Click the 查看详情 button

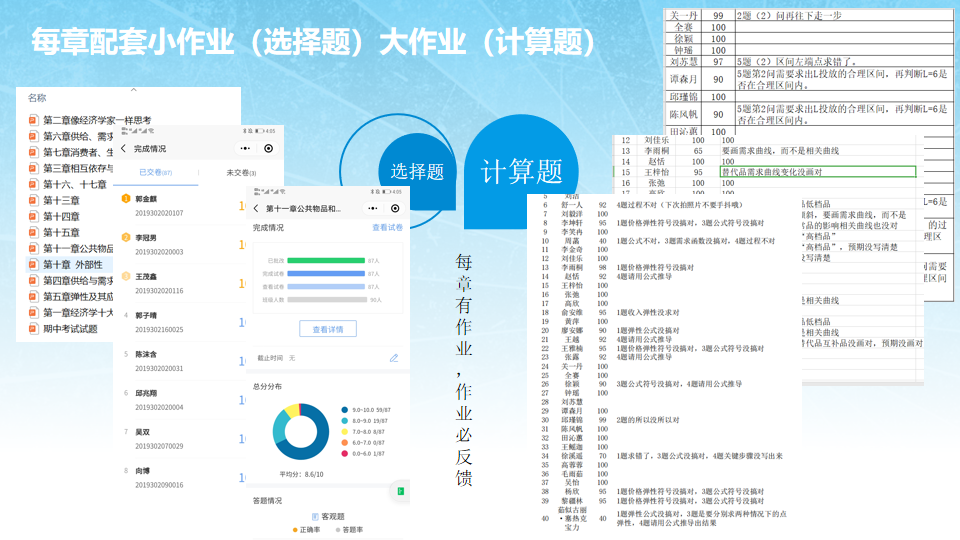point(327,328)
